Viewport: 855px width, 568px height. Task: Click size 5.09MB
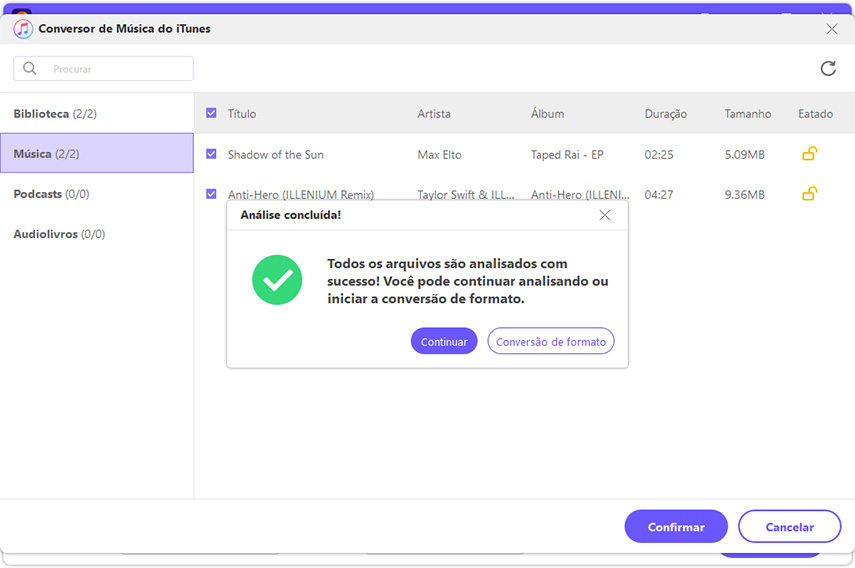pyautogui.click(x=744, y=155)
